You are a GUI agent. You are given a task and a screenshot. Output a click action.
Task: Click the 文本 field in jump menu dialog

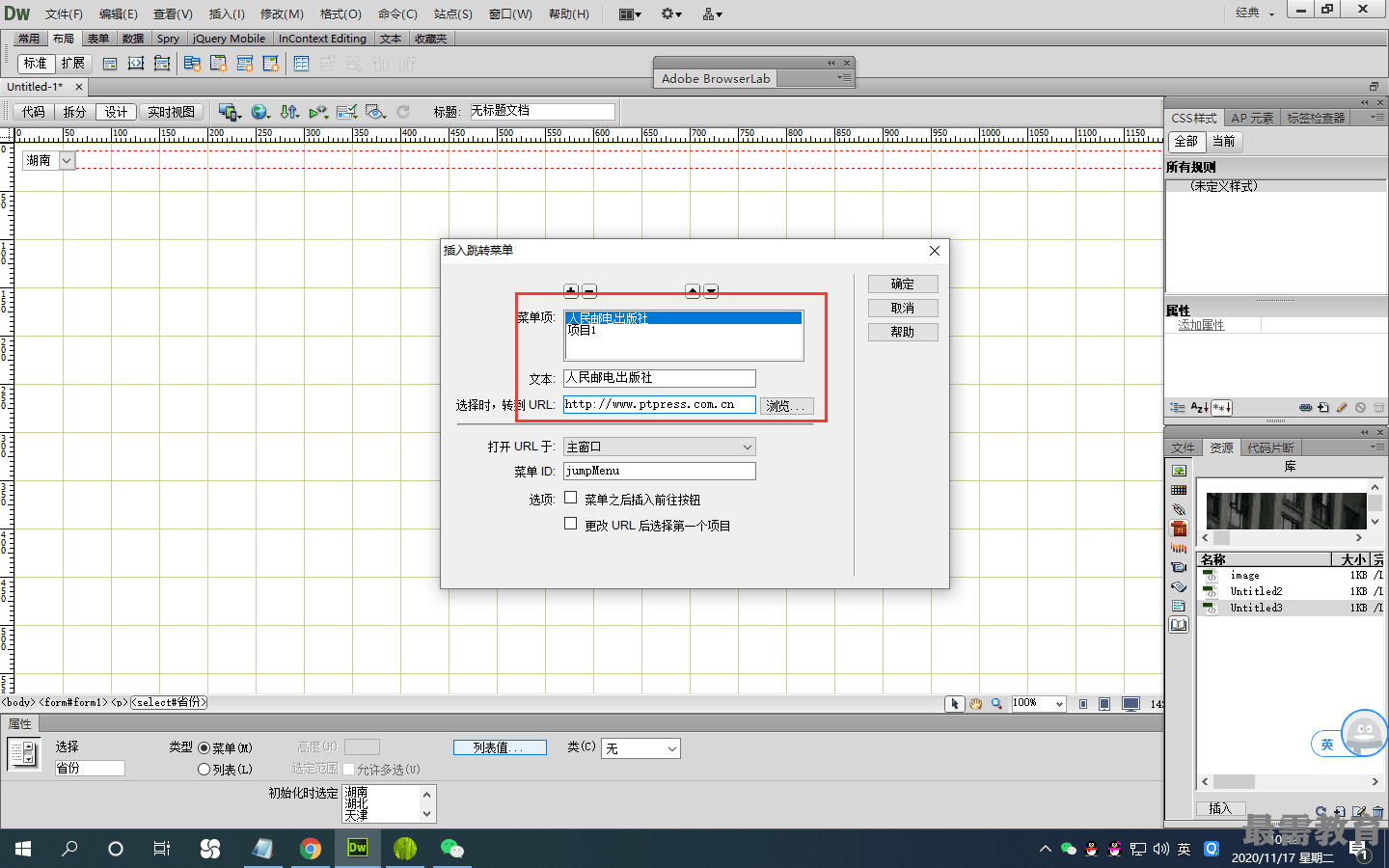click(660, 378)
